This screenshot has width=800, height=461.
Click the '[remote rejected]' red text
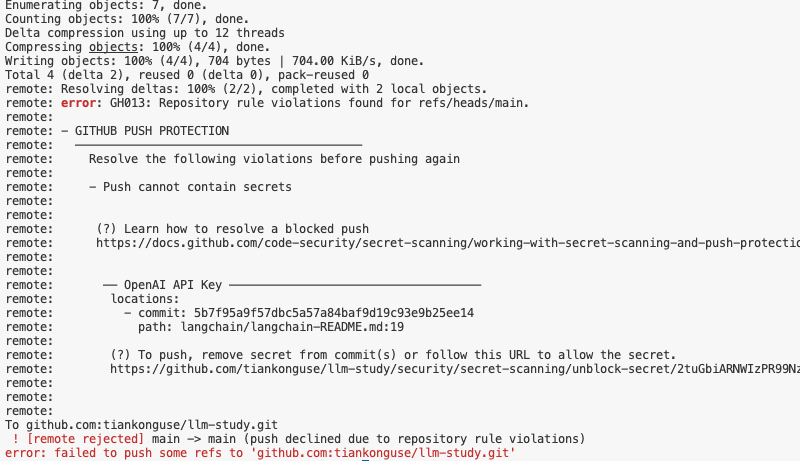point(86,439)
